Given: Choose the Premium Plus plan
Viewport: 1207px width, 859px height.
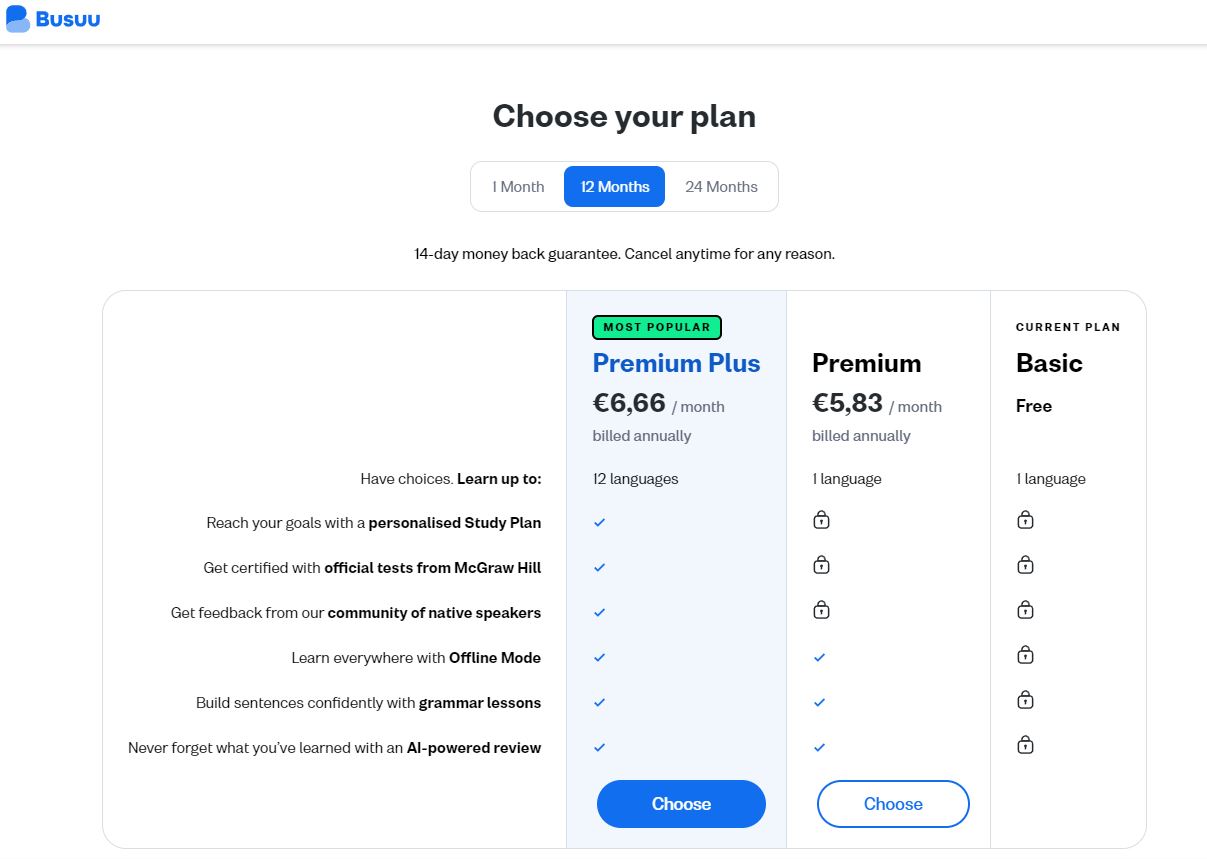Looking at the screenshot, I should [681, 804].
